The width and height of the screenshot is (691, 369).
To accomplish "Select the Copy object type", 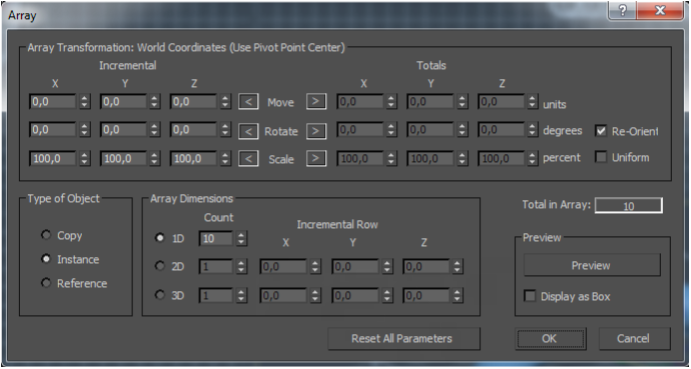I will tap(46, 235).
